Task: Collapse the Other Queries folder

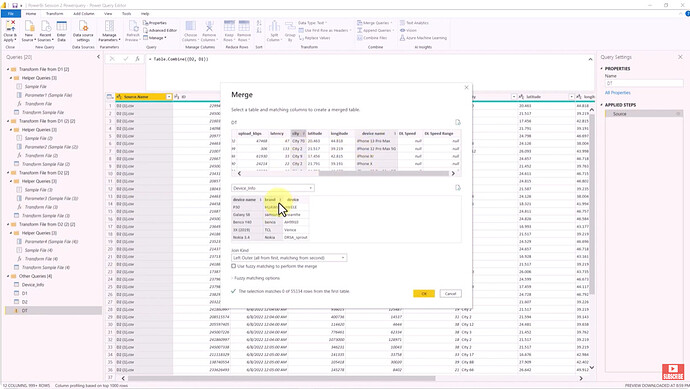Action: pyautogui.click(x=8, y=276)
